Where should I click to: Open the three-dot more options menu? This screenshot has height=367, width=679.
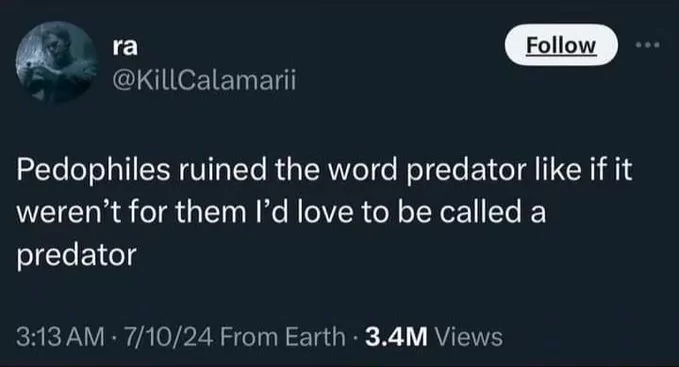647,45
